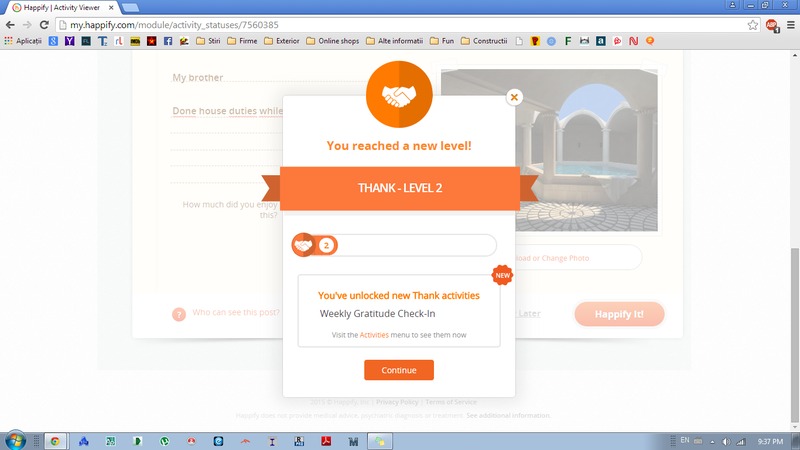
Task: Click 'You've unlocked new Thank activities' text
Action: point(399,295)
